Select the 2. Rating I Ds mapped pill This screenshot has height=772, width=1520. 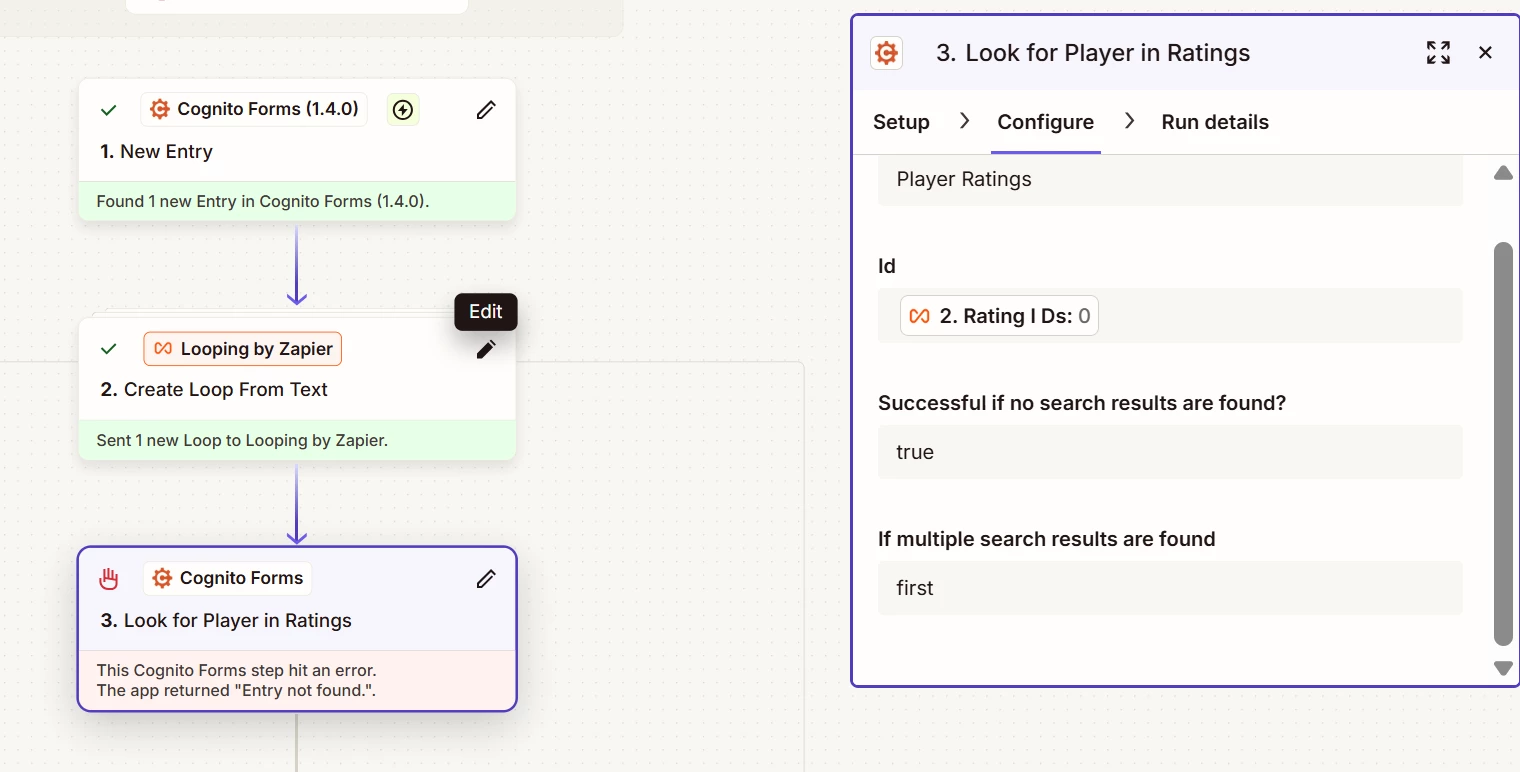[x=999, y=316]
